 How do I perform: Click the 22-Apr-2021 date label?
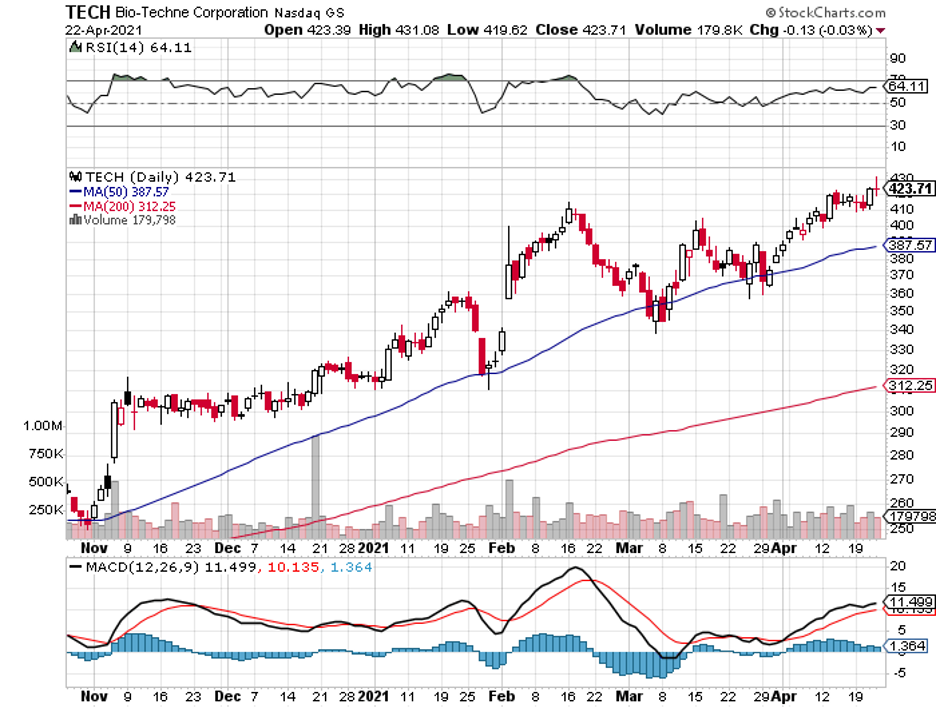(x=104, y=30)
